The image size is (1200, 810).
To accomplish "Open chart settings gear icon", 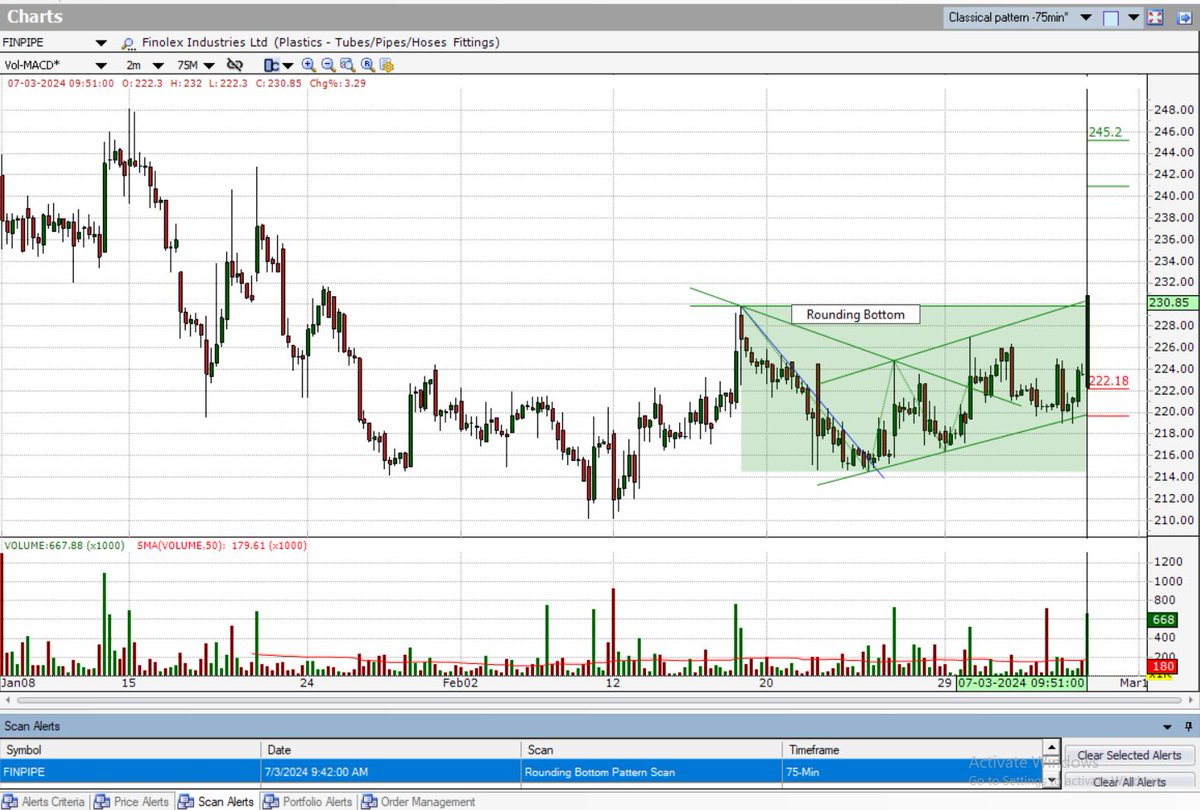I will point(386,65).
